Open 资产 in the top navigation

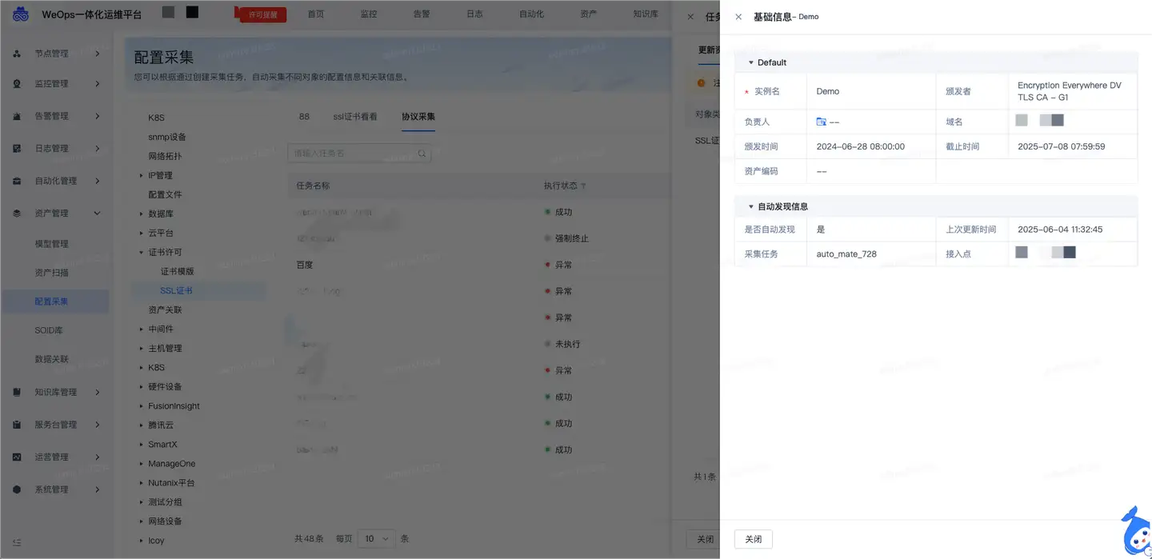tap(588, 15)
